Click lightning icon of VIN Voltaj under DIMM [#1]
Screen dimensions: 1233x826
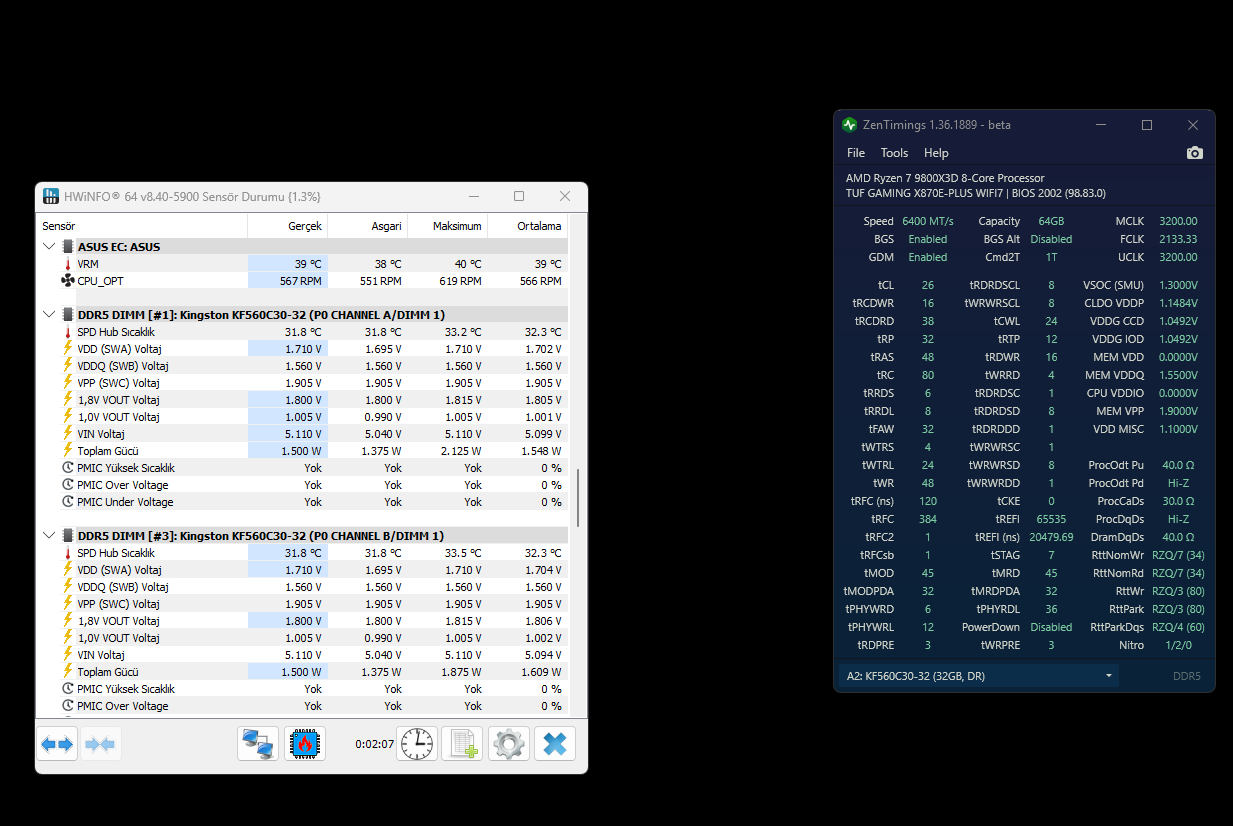[68, 434]
